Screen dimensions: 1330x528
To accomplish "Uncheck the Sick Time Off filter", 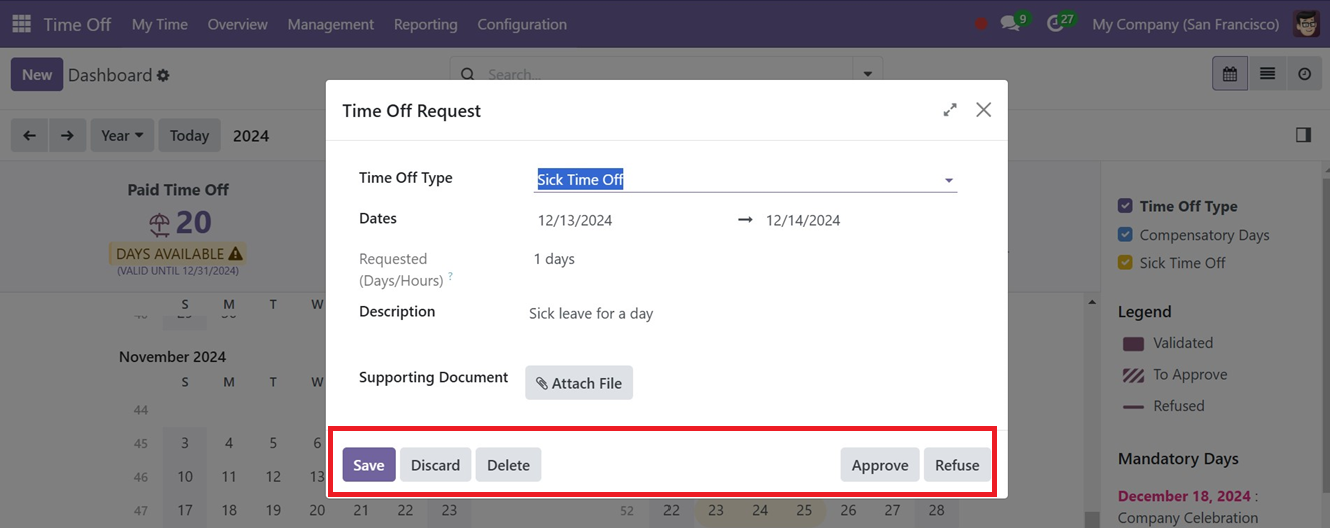I will click(1125, 263).
